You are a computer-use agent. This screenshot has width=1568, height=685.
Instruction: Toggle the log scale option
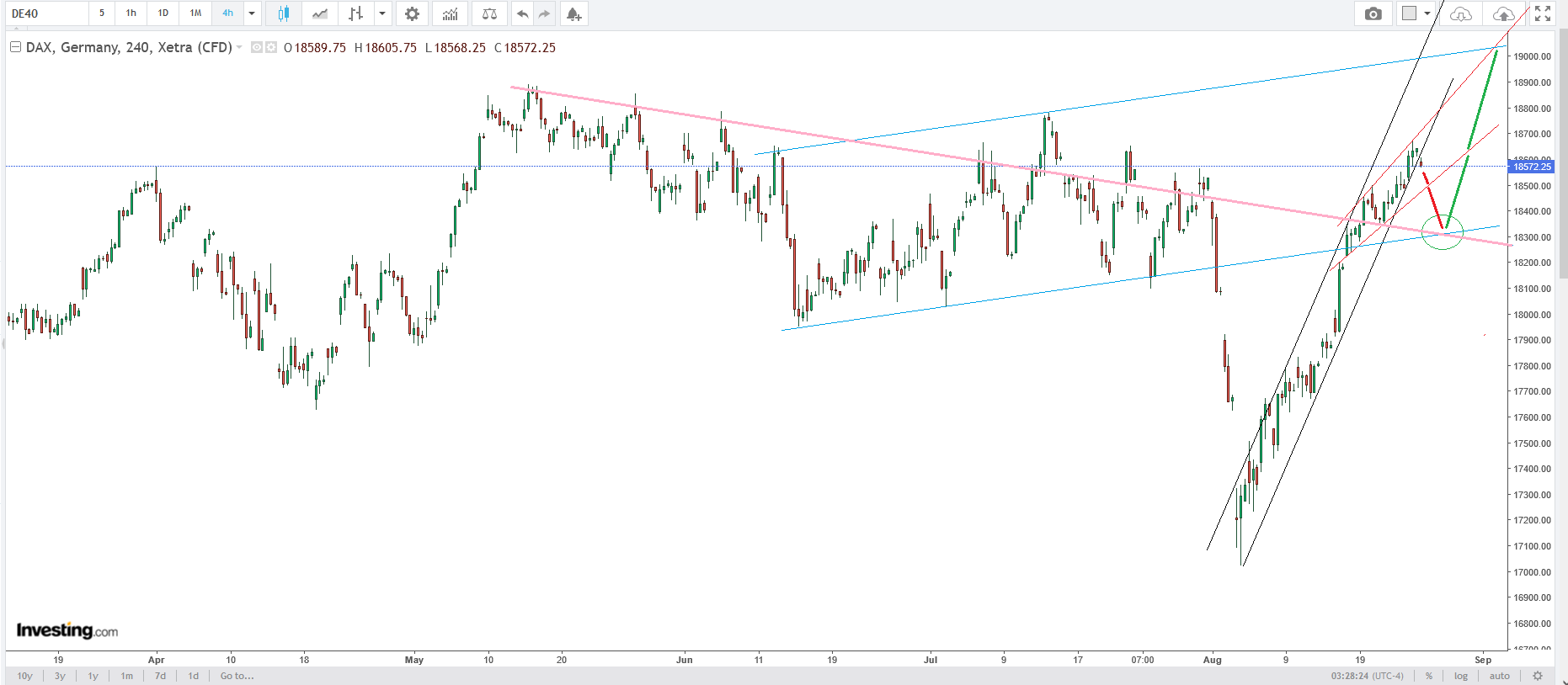[x=1461, y=676]
